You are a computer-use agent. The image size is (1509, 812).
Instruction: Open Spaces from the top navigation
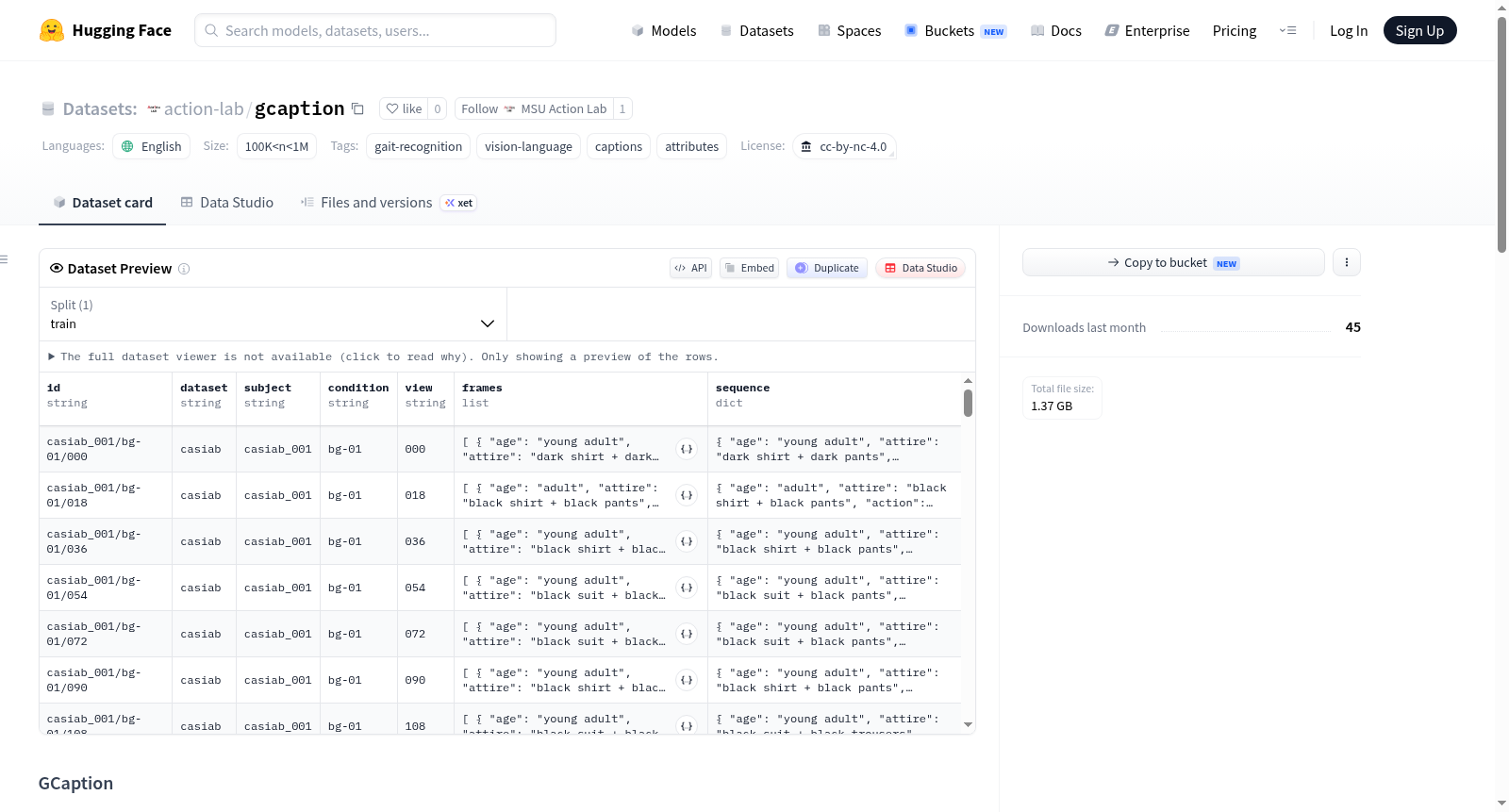(850, 30)
